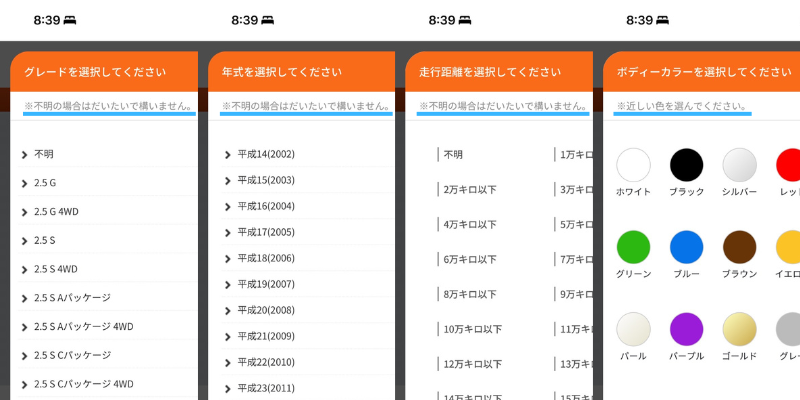
Task: Select the 2.5 S 4WD grade
Action: [56, 269]
